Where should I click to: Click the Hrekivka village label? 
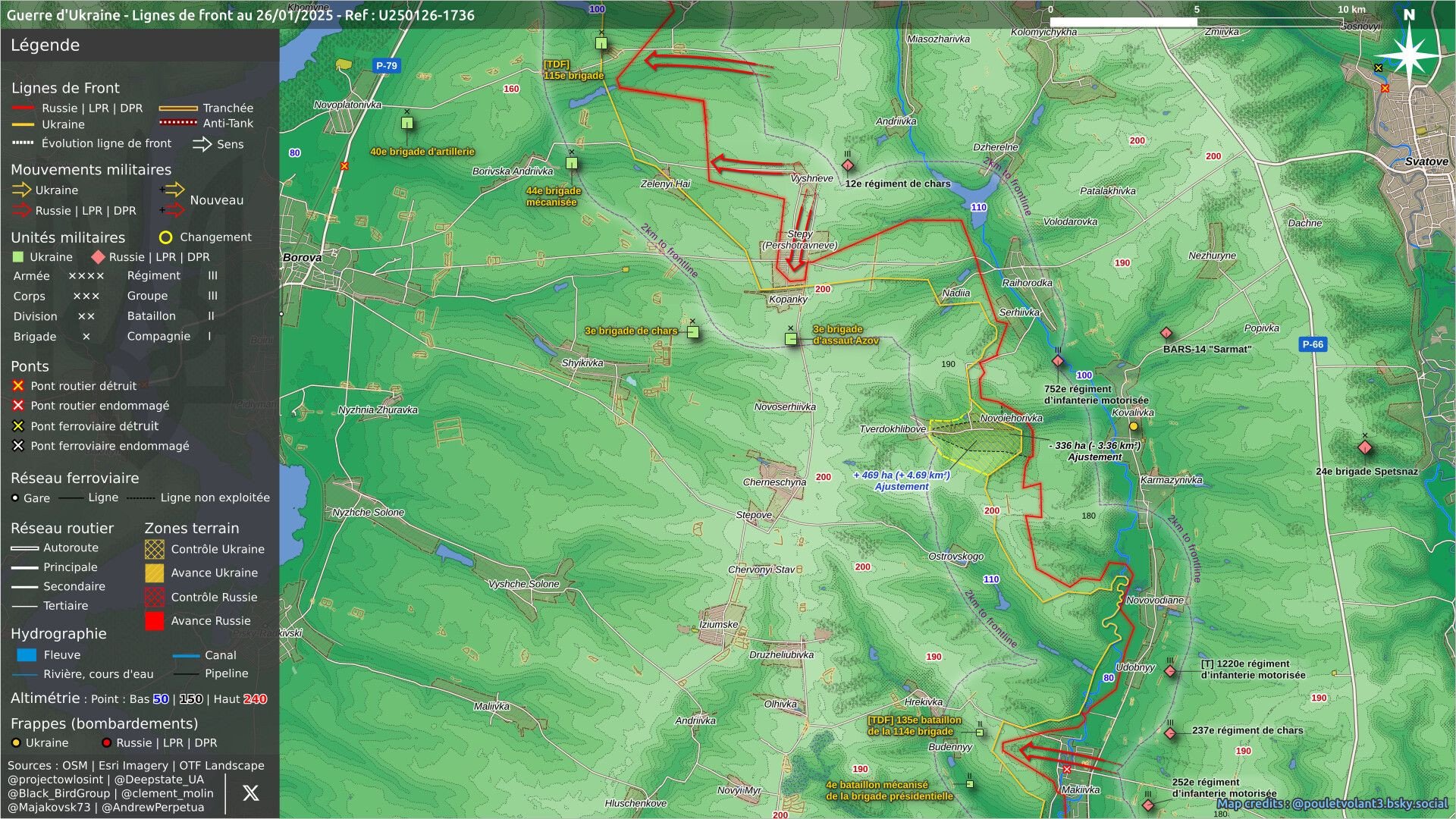pyautogui.click(x=924, y=702)
